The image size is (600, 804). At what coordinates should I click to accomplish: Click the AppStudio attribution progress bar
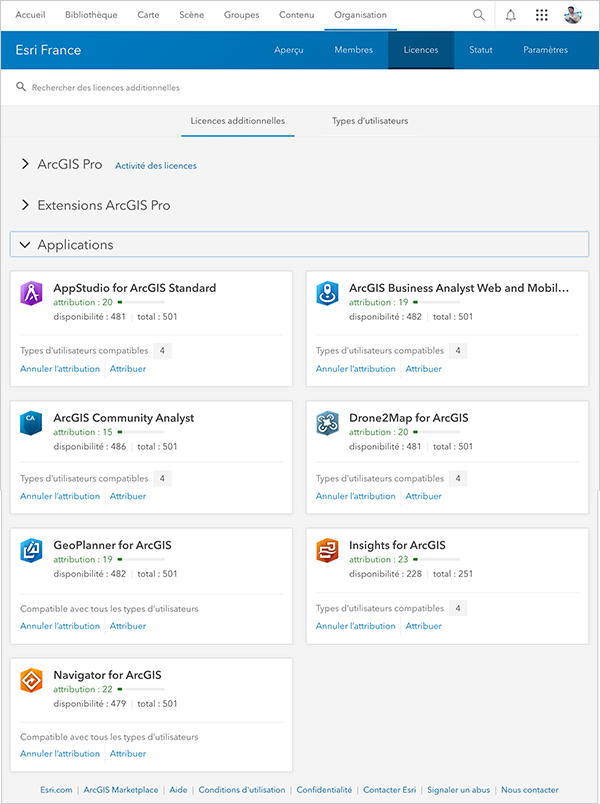(x=141, y=302)
